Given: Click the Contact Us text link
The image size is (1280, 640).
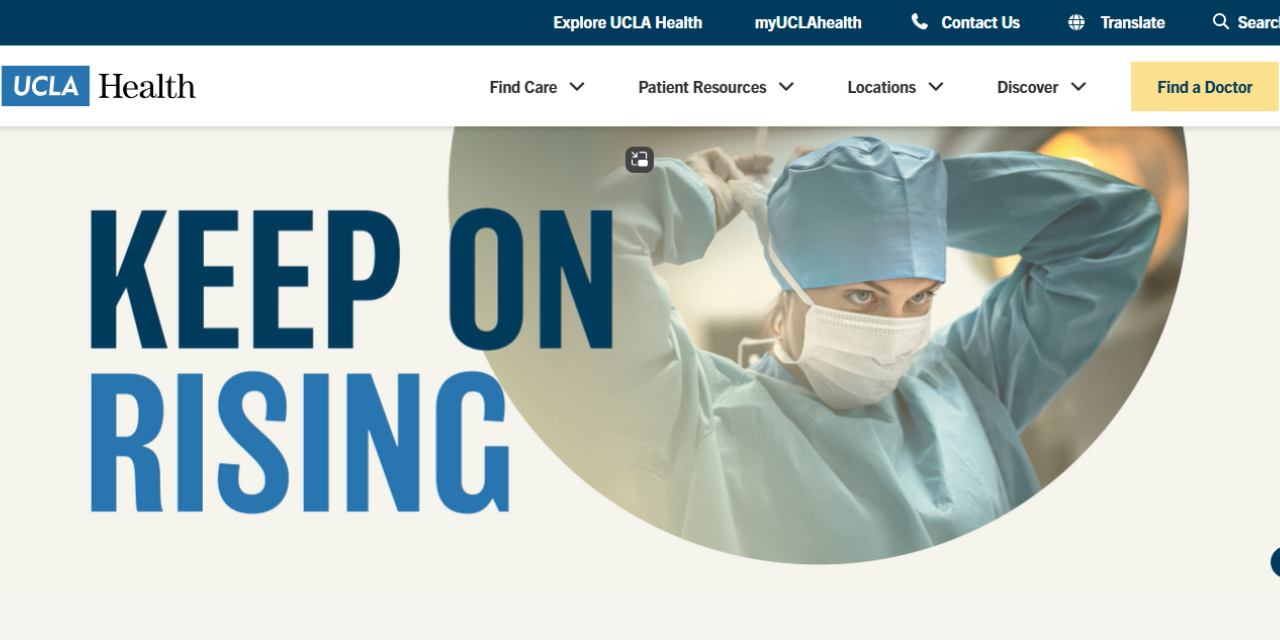Looking at the screenshot, I should tap(980, 22).
